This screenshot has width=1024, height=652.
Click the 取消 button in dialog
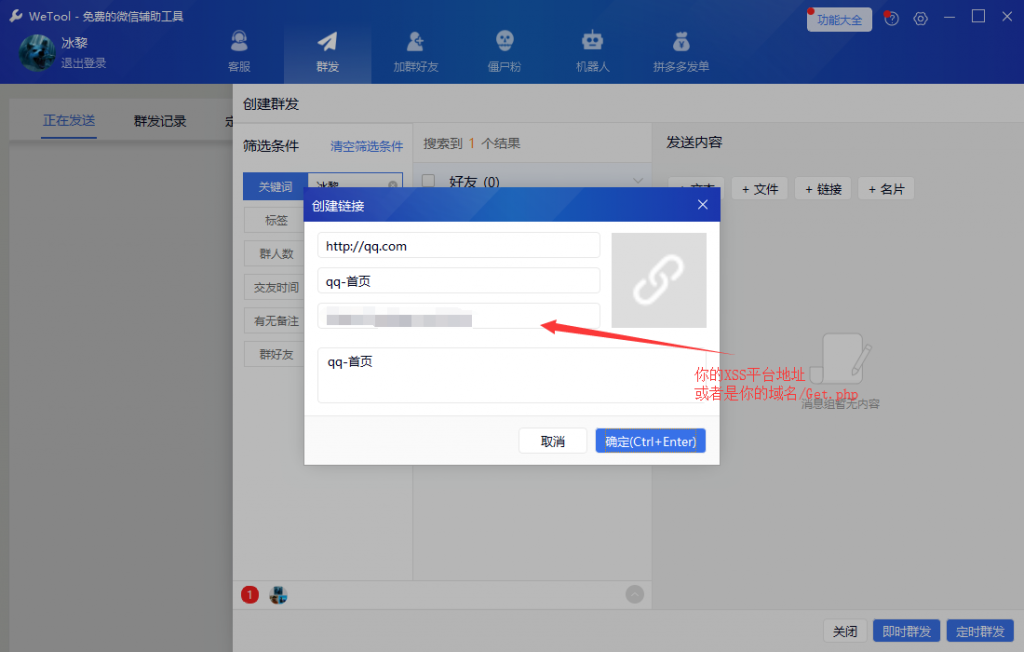point(553,441)
